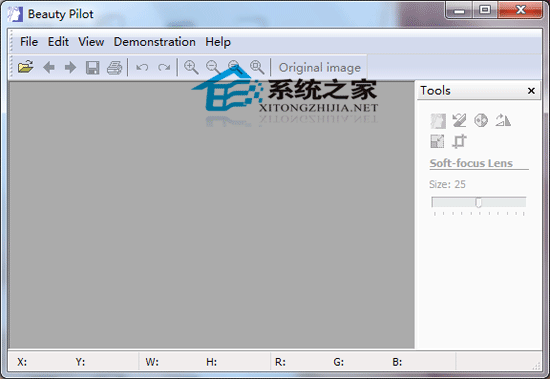Undo the last action
550x379 pixels.
[x=142, y=67]
